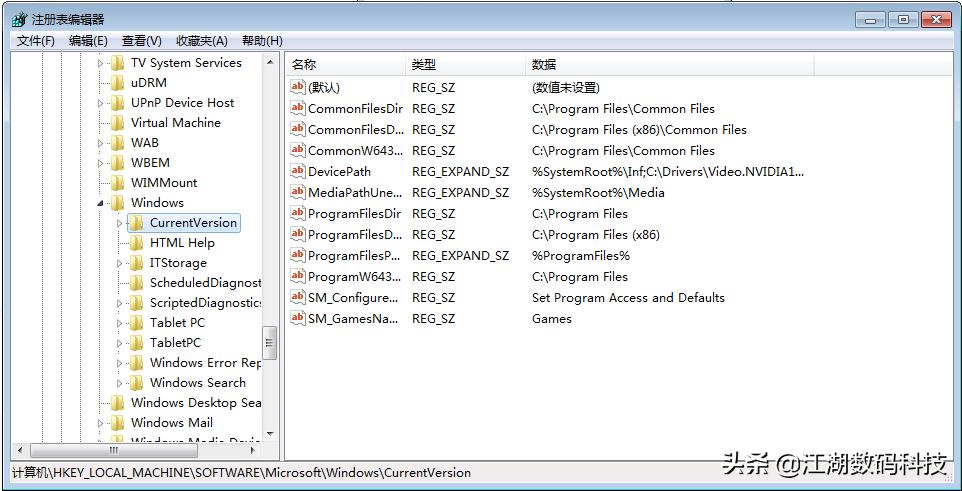962x491 pixels.
Task: Expand the Windows Error Reporting key
Action: pos(120,363)
